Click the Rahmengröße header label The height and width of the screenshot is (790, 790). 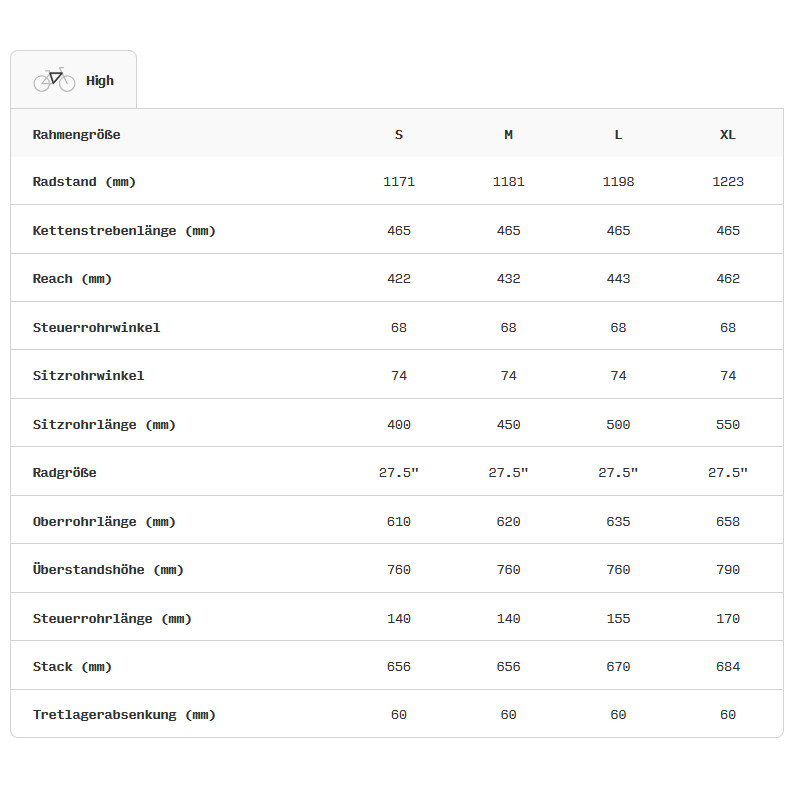77,134
